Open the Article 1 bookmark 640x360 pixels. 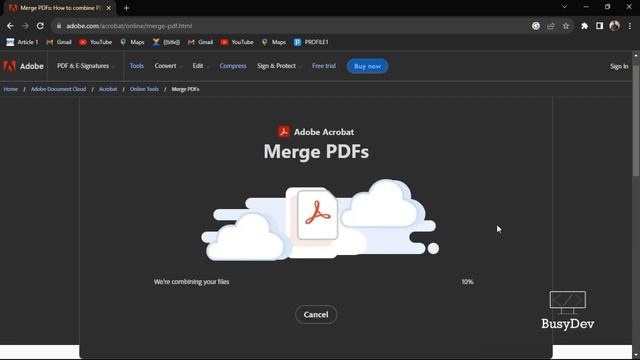[x=22, y=42]
